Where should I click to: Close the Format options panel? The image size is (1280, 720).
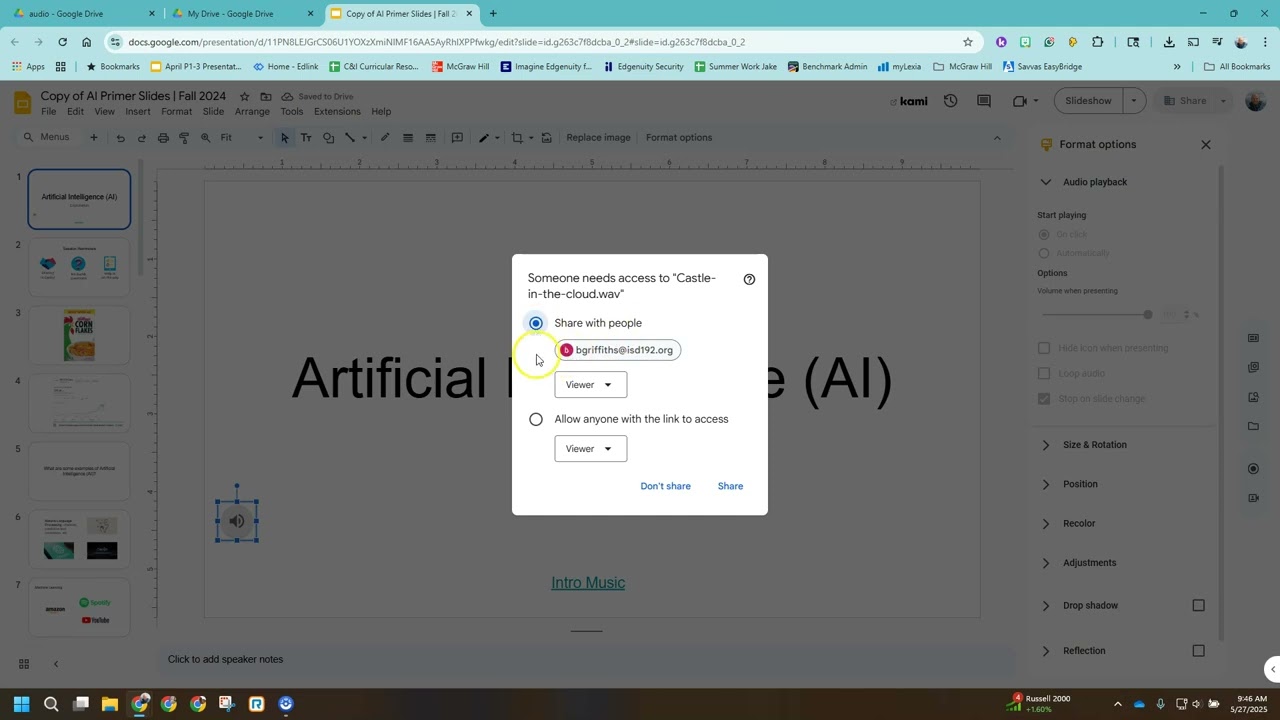click(1206, 145)
